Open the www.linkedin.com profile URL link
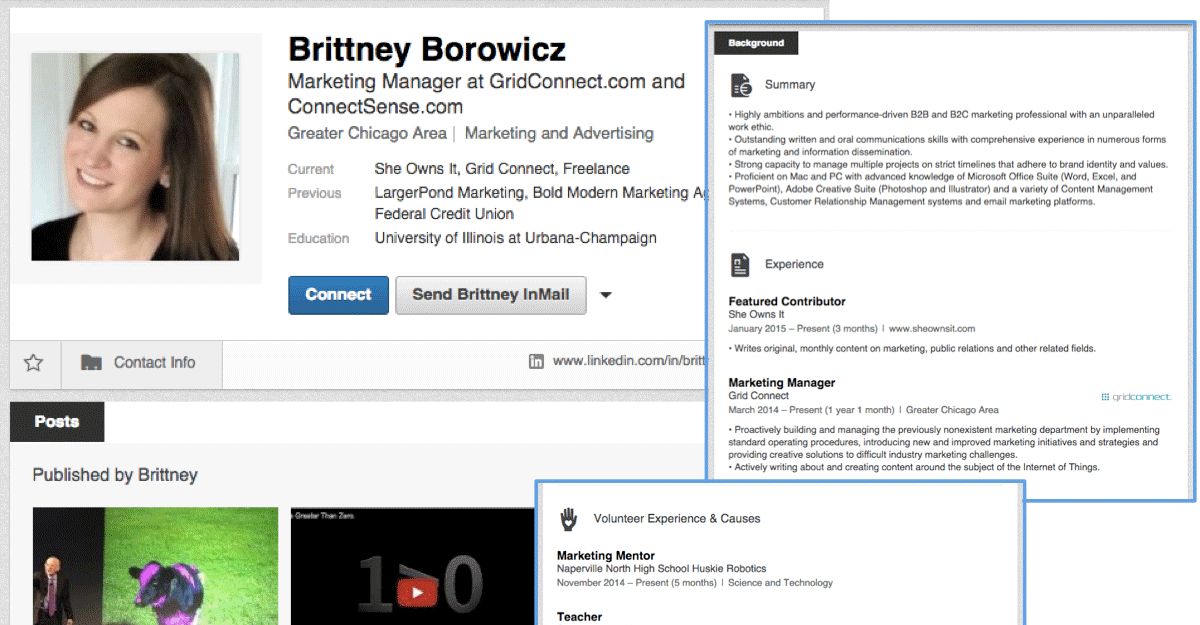 click(x=630, y=362)
